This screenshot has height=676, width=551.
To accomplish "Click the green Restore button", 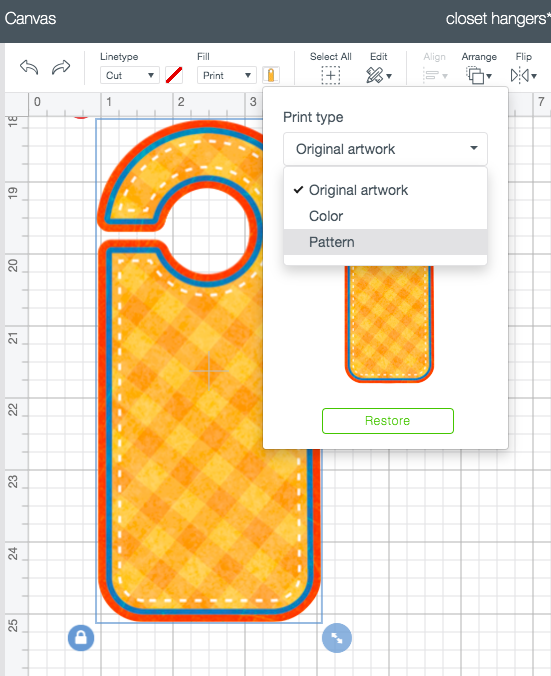I will coord(388,421).
